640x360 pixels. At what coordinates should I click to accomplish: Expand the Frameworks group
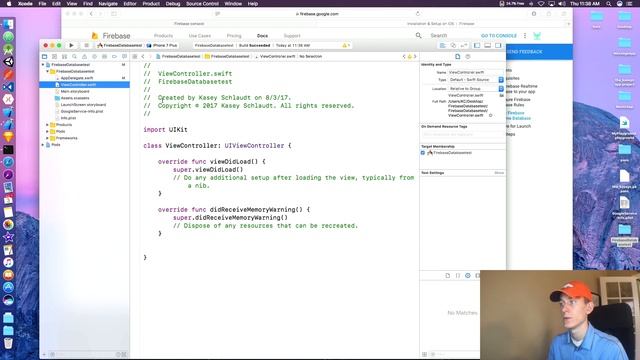47,138
